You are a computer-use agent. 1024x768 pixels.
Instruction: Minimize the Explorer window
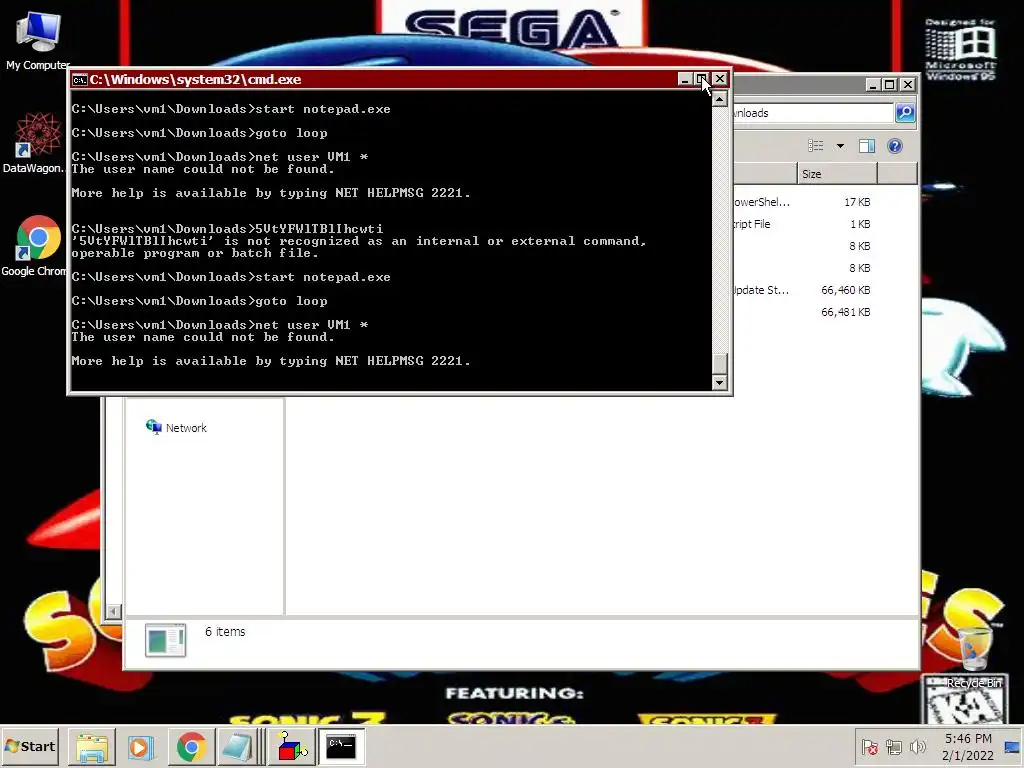pos(873,84)
